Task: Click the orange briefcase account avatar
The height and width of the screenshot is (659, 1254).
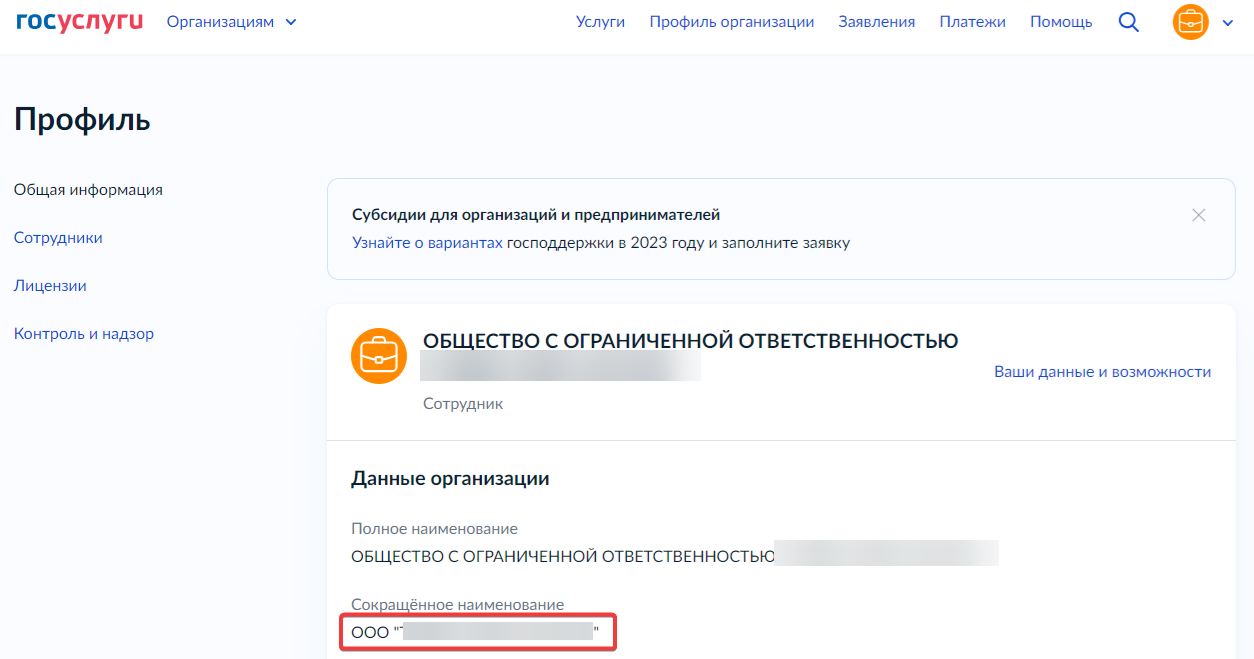Action: (x=1191, y=22)
